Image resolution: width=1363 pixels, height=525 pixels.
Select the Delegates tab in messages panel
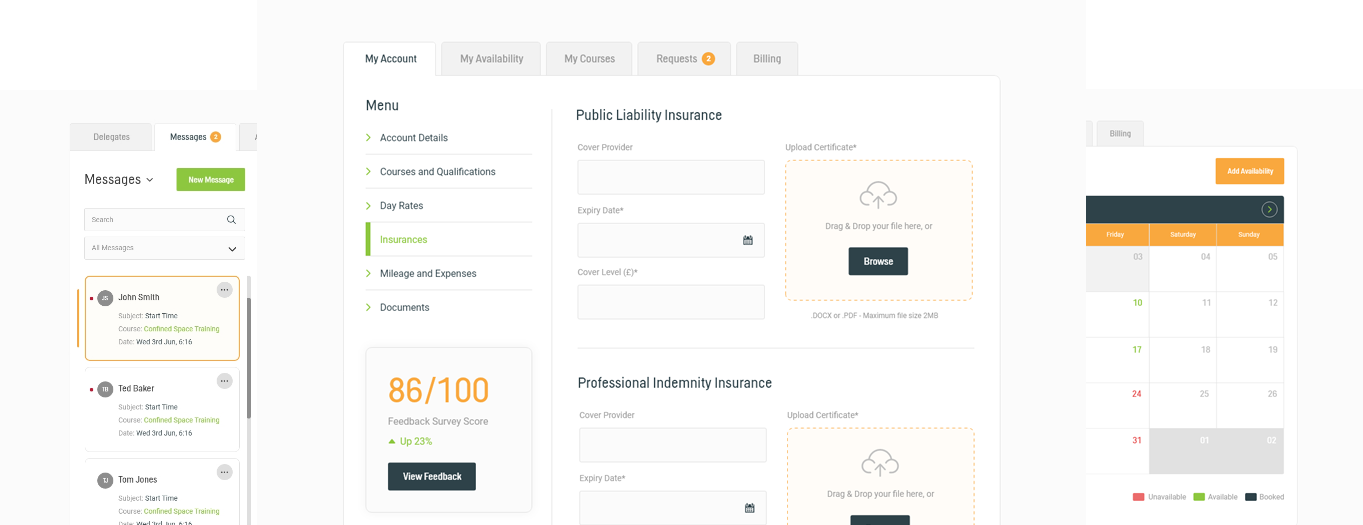click(112, 137)
